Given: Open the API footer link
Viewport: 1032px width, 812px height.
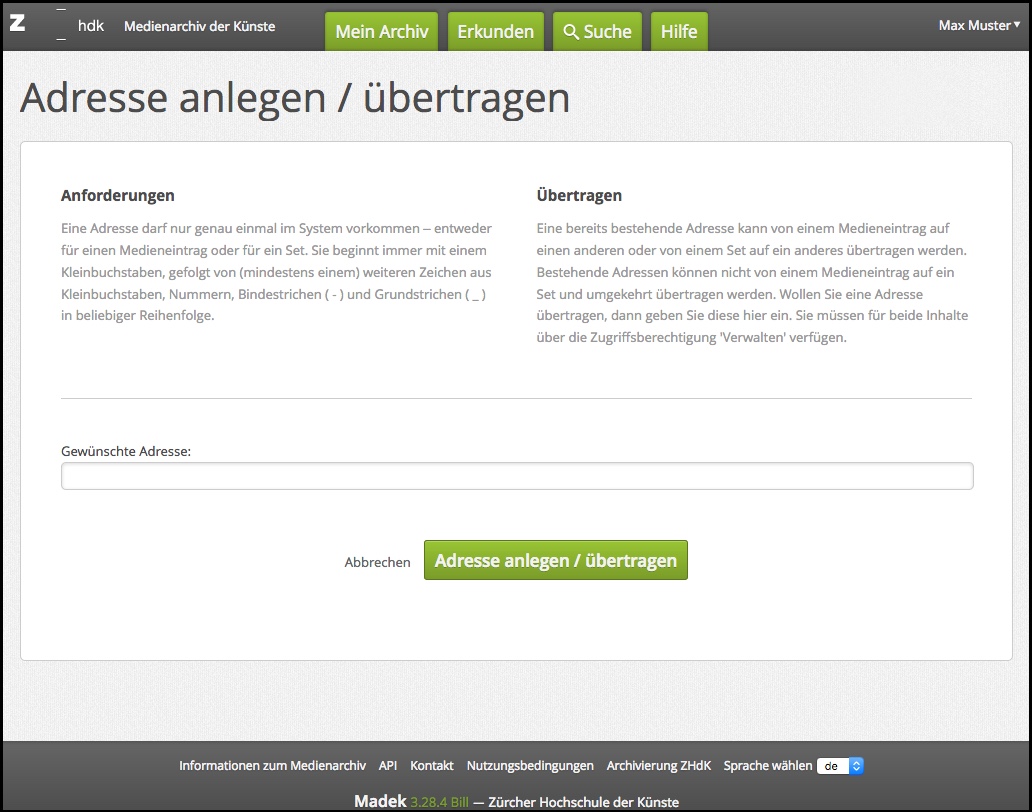Looking at the screenshot, I should [388, 766].
